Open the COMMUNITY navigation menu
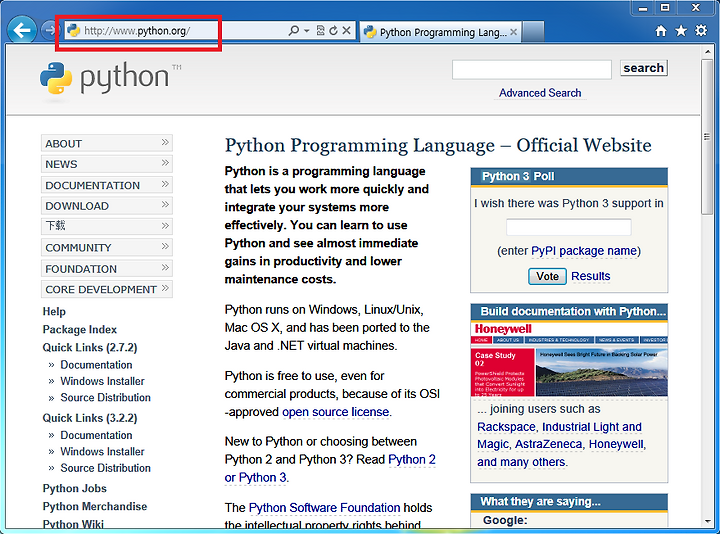The width and height of the screenshot is (720, 534). (107, 247)
